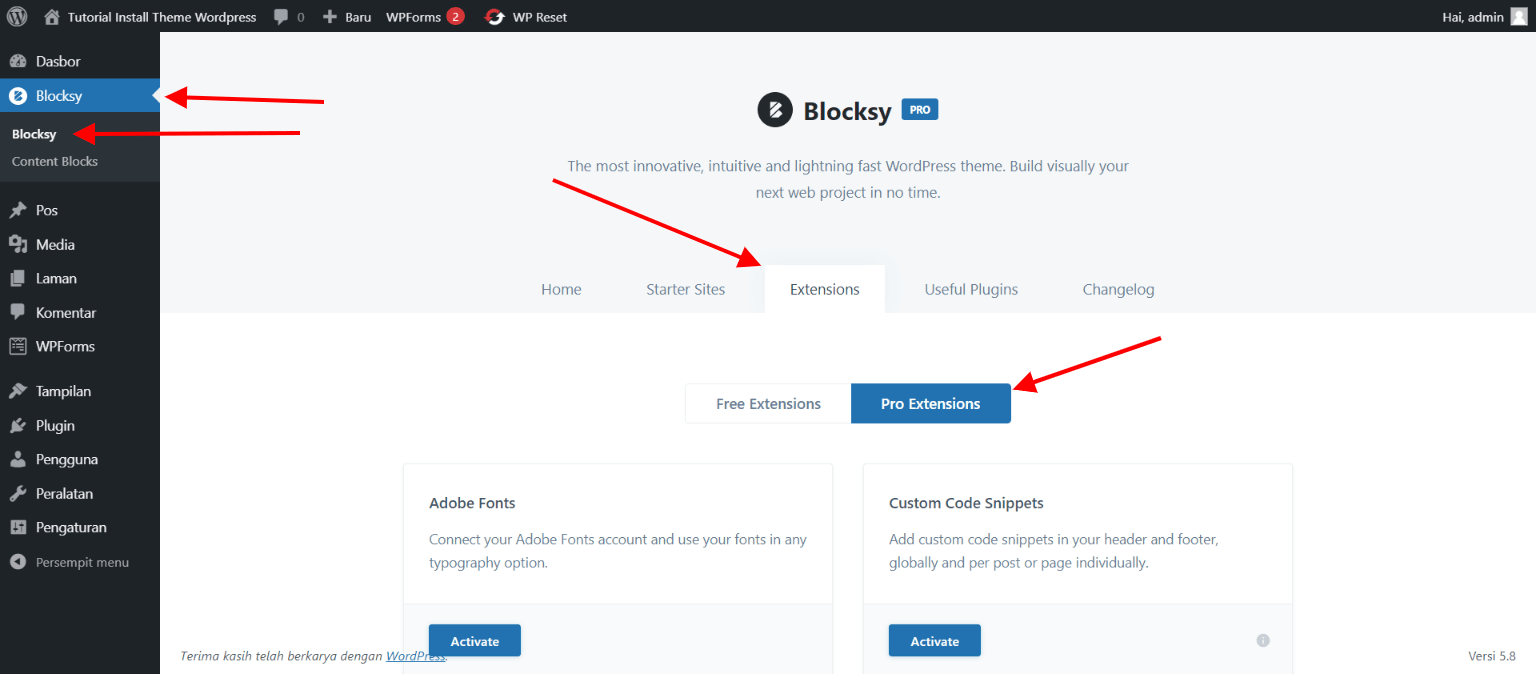The height and width of the screenshot is (674, 1536).
Task: Click the Blocksy sidebar icon
Action: click(x=18, y=95)
